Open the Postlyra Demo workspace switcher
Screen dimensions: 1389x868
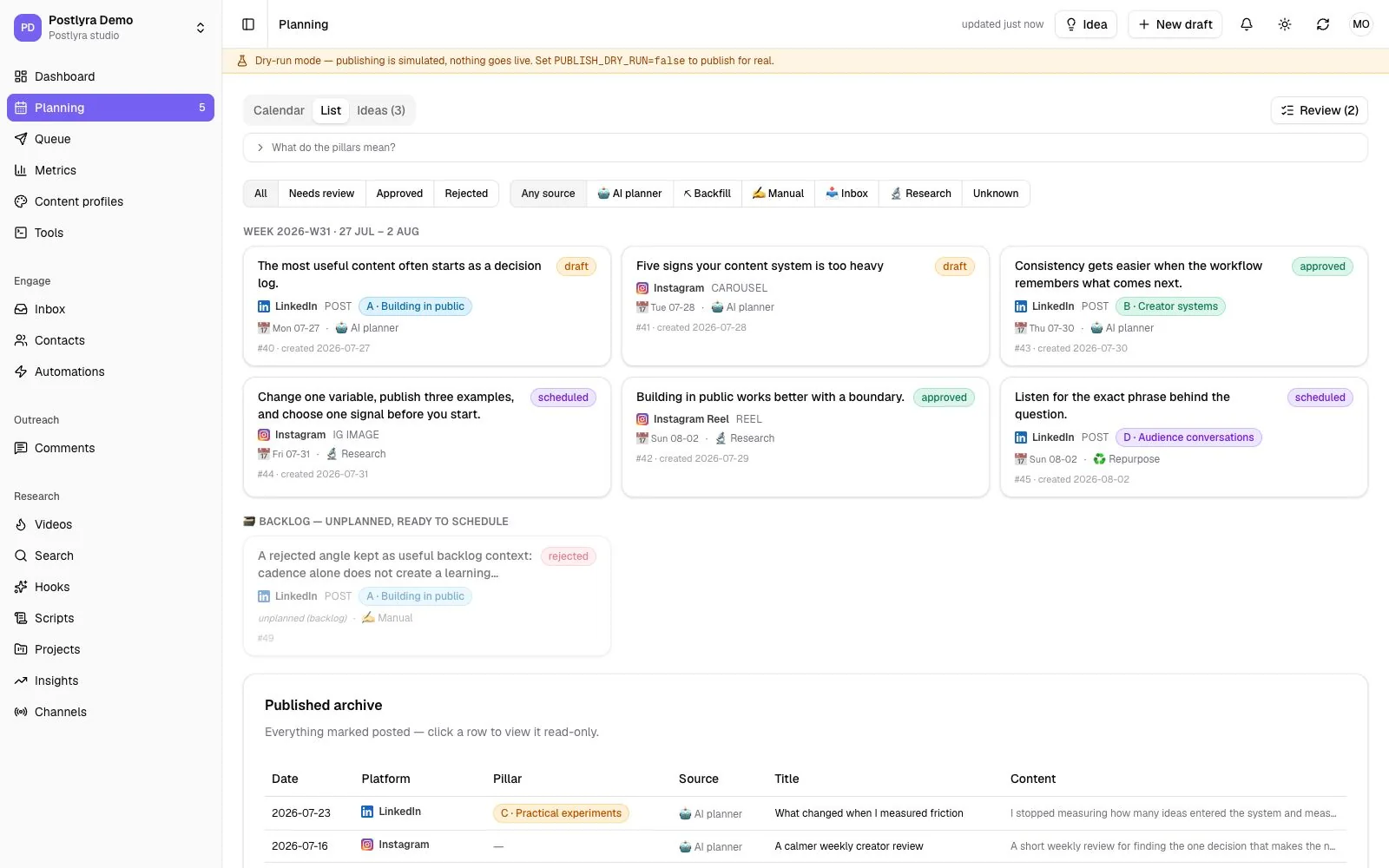(x=111, y=28)
